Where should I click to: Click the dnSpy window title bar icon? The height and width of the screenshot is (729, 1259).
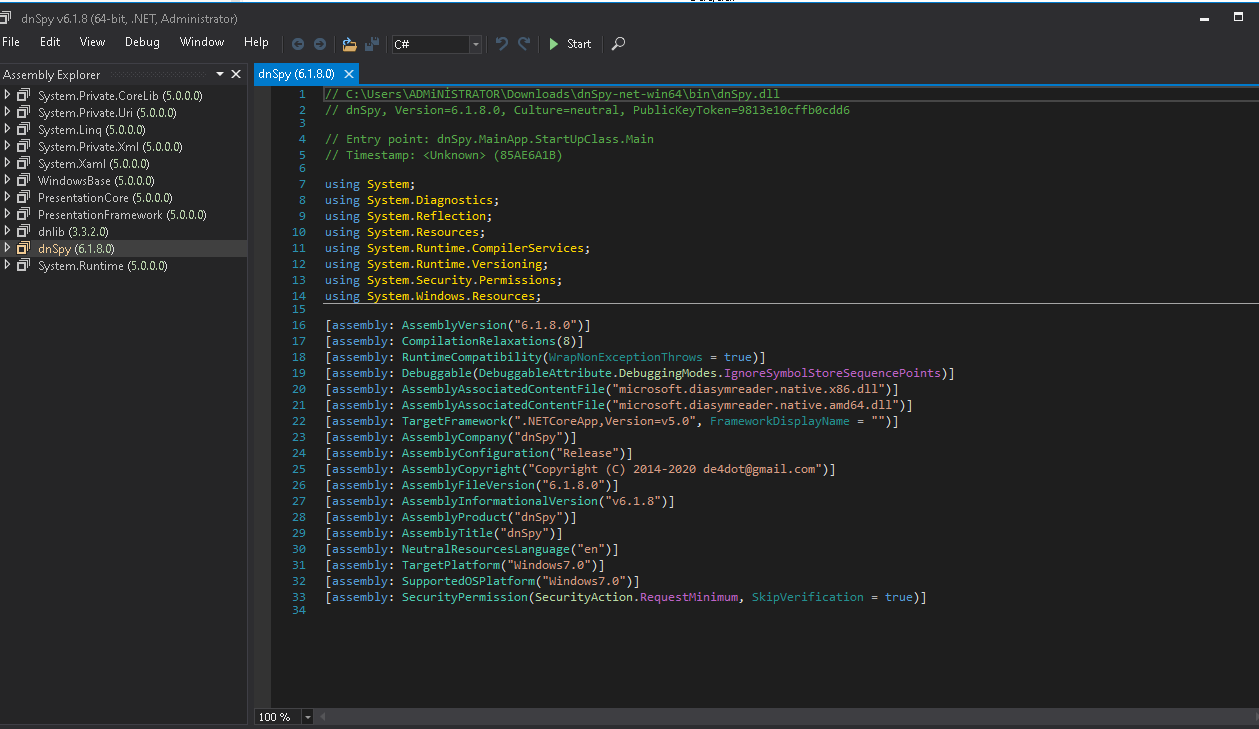click(x=5, y=18)
